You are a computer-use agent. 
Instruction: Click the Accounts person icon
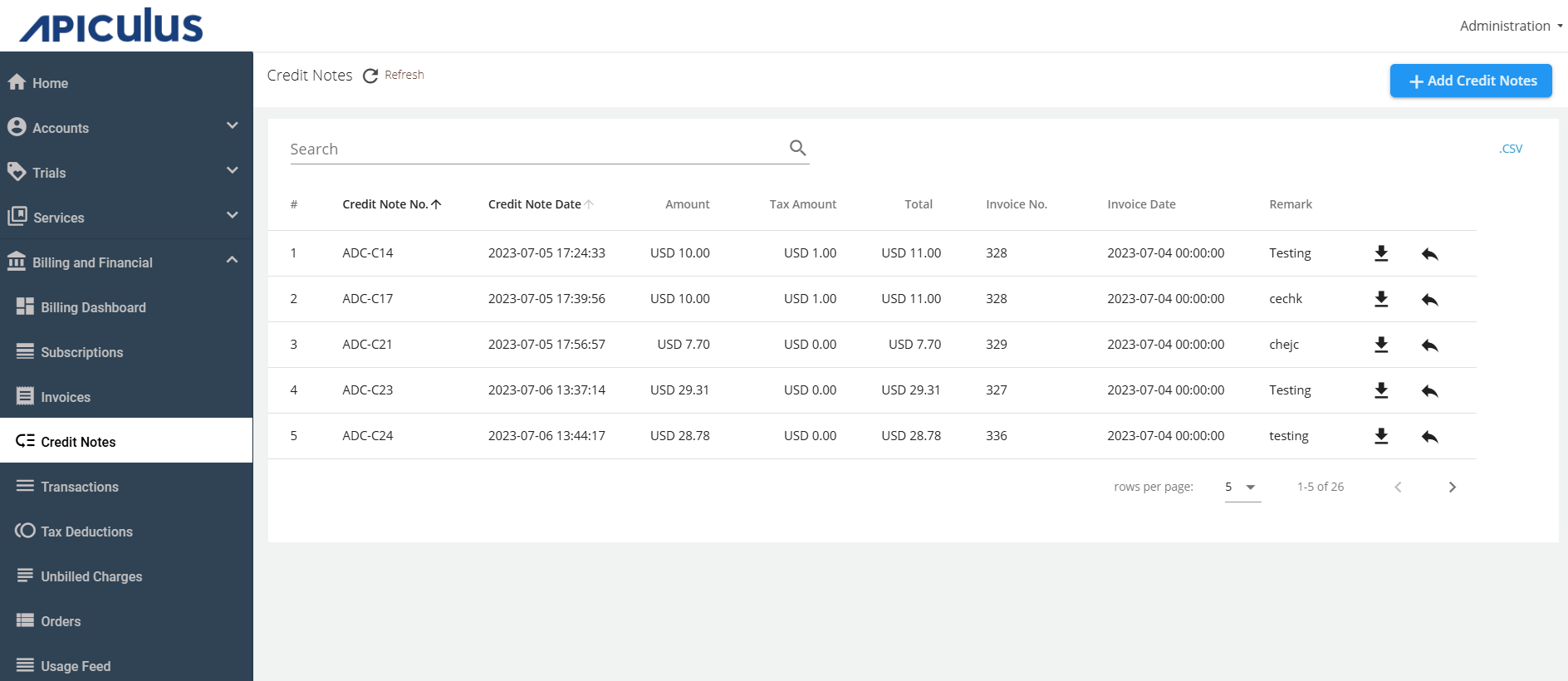point(17,127)
